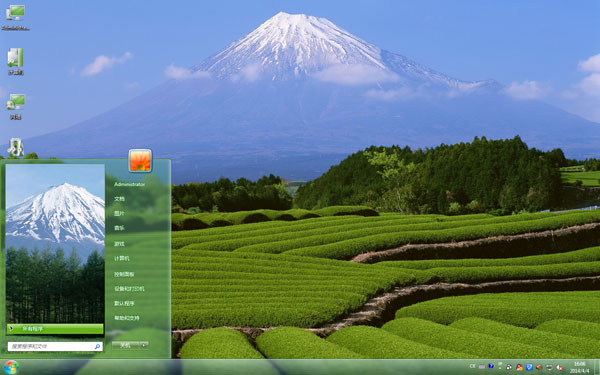
Task: Click the network monitor tray icon
Action: (549, 367)
